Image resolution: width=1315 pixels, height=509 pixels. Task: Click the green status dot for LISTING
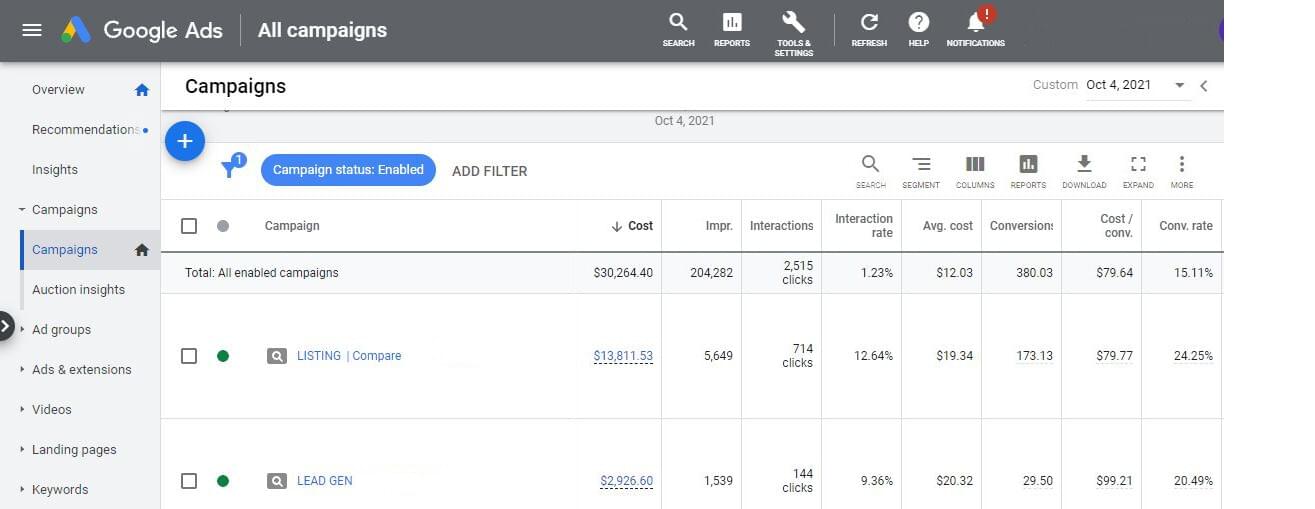[x=223, y=356]
